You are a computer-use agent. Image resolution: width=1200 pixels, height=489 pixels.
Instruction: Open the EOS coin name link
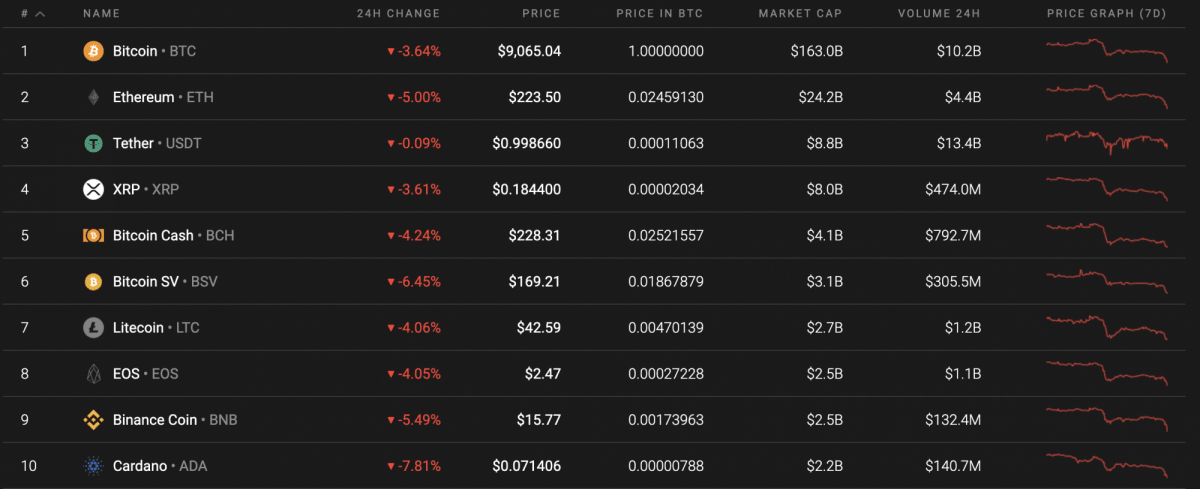click(126, 374)
